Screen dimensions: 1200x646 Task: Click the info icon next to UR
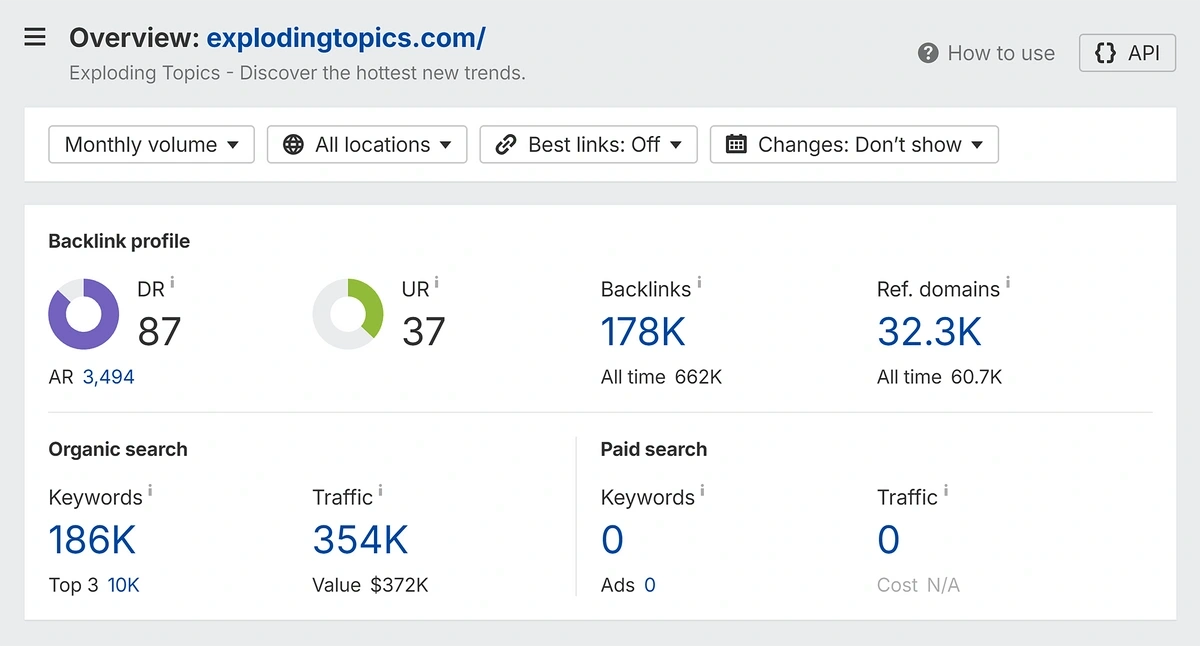click(436, 284)
